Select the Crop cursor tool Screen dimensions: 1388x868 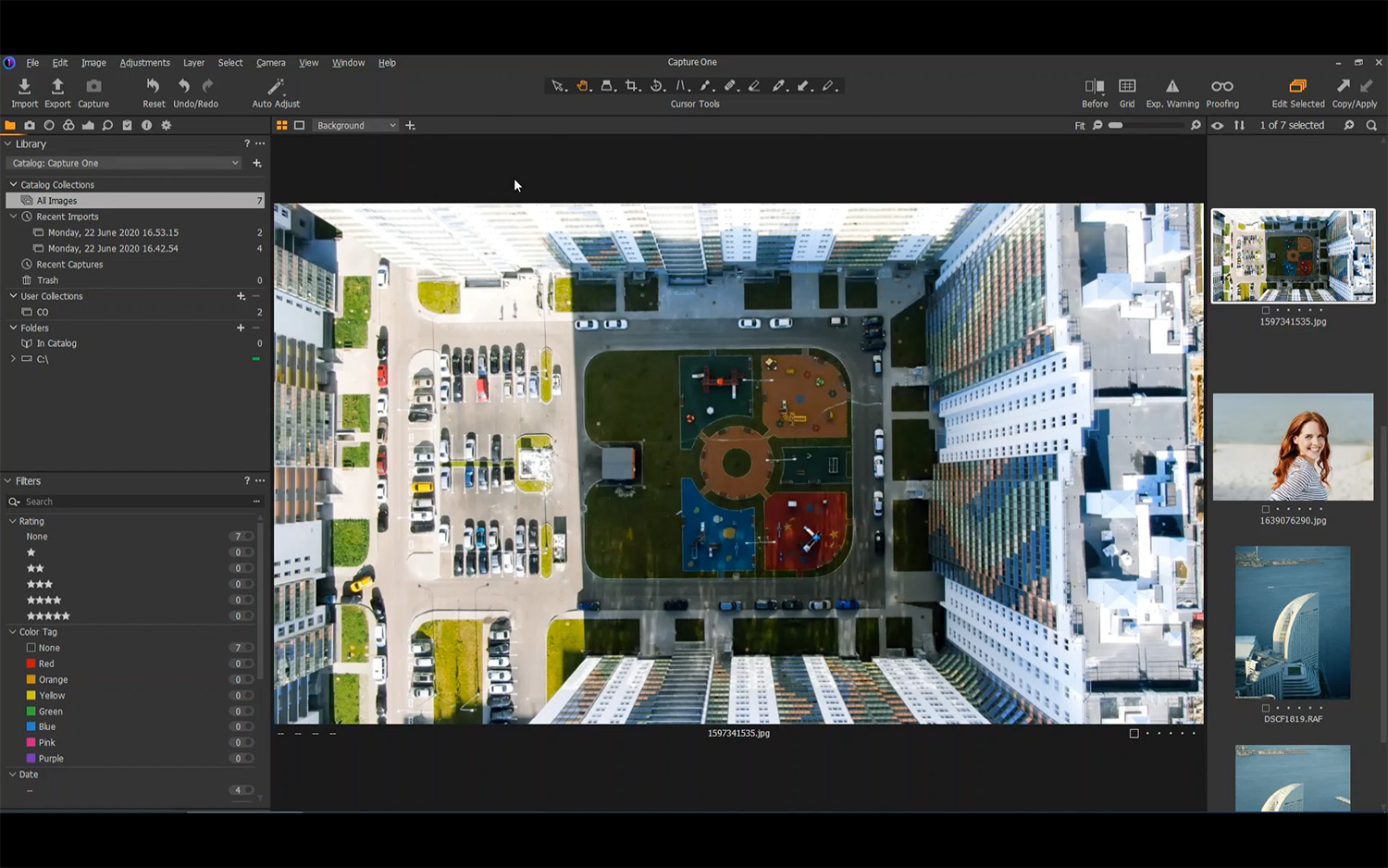click(x=632, y=86)
